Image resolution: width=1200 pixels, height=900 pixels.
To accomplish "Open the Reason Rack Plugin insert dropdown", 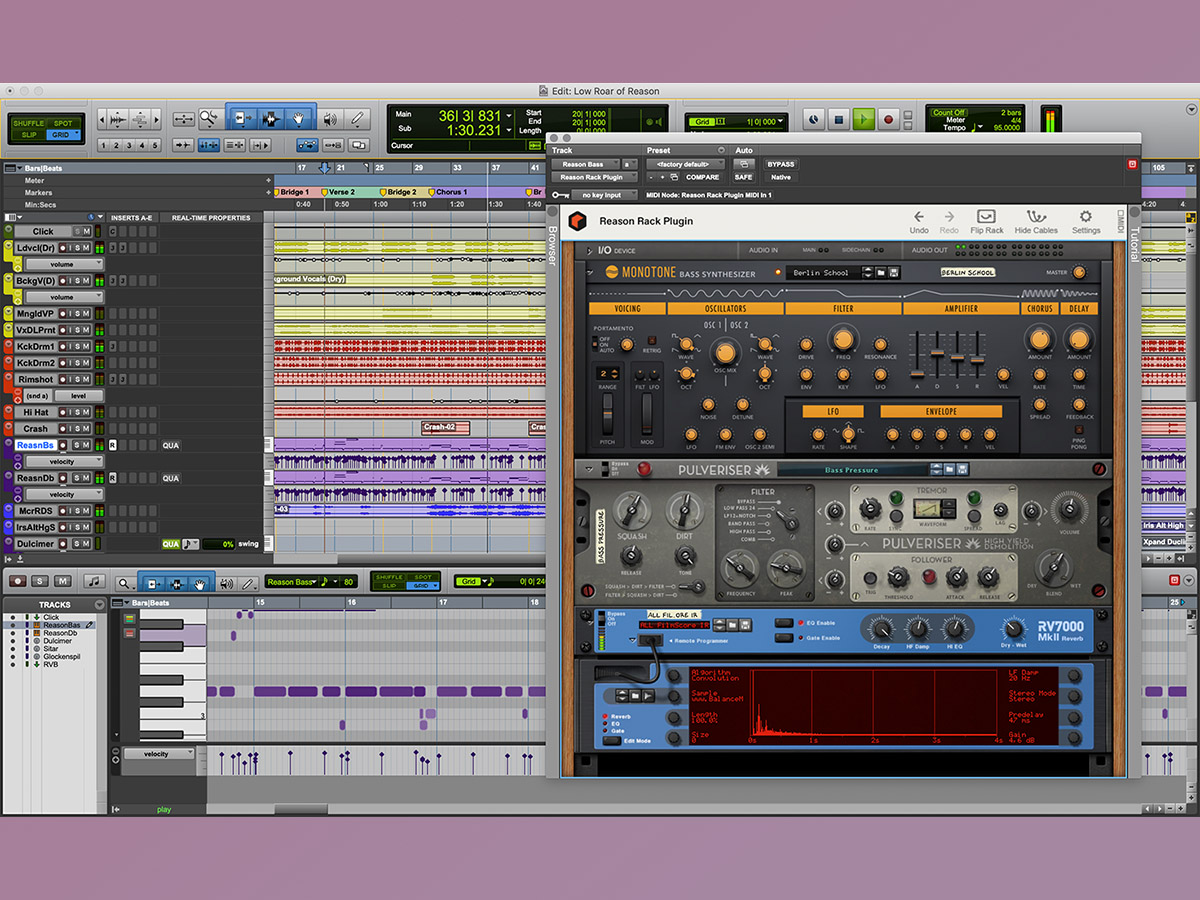I will coord(595,177).
